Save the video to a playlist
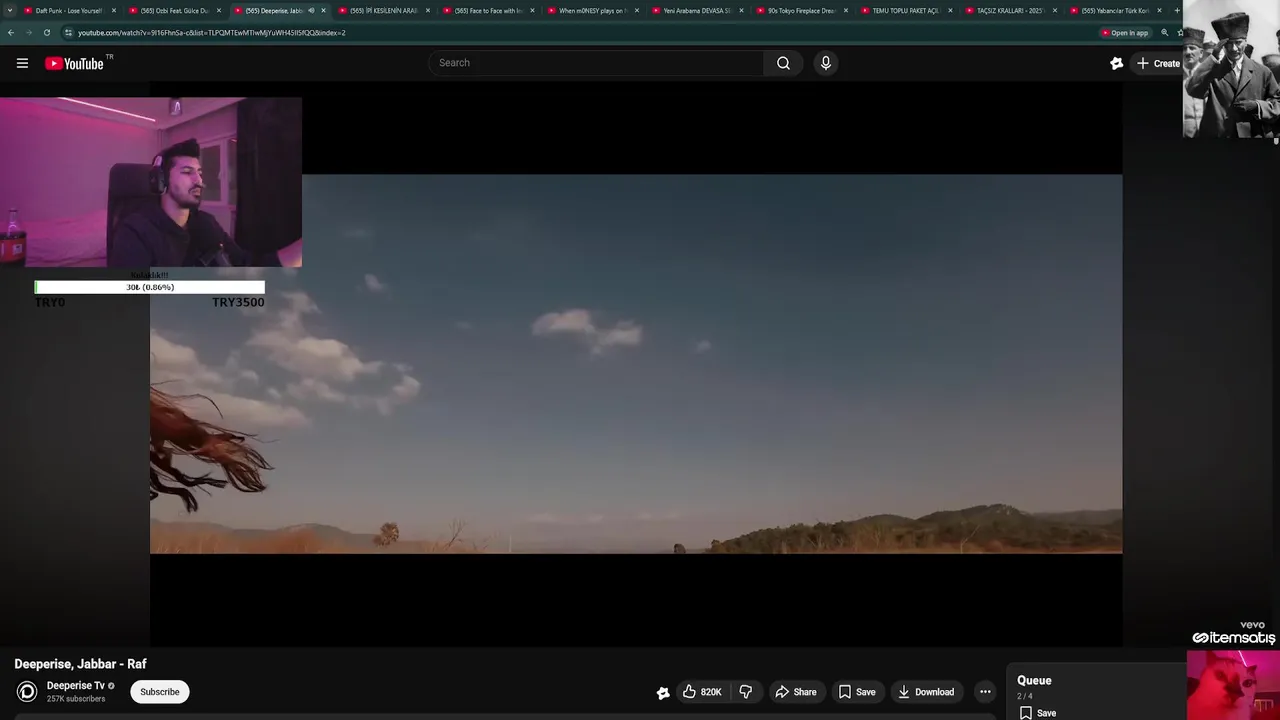Screen dimensions: 1280x720 coord(857,692)
